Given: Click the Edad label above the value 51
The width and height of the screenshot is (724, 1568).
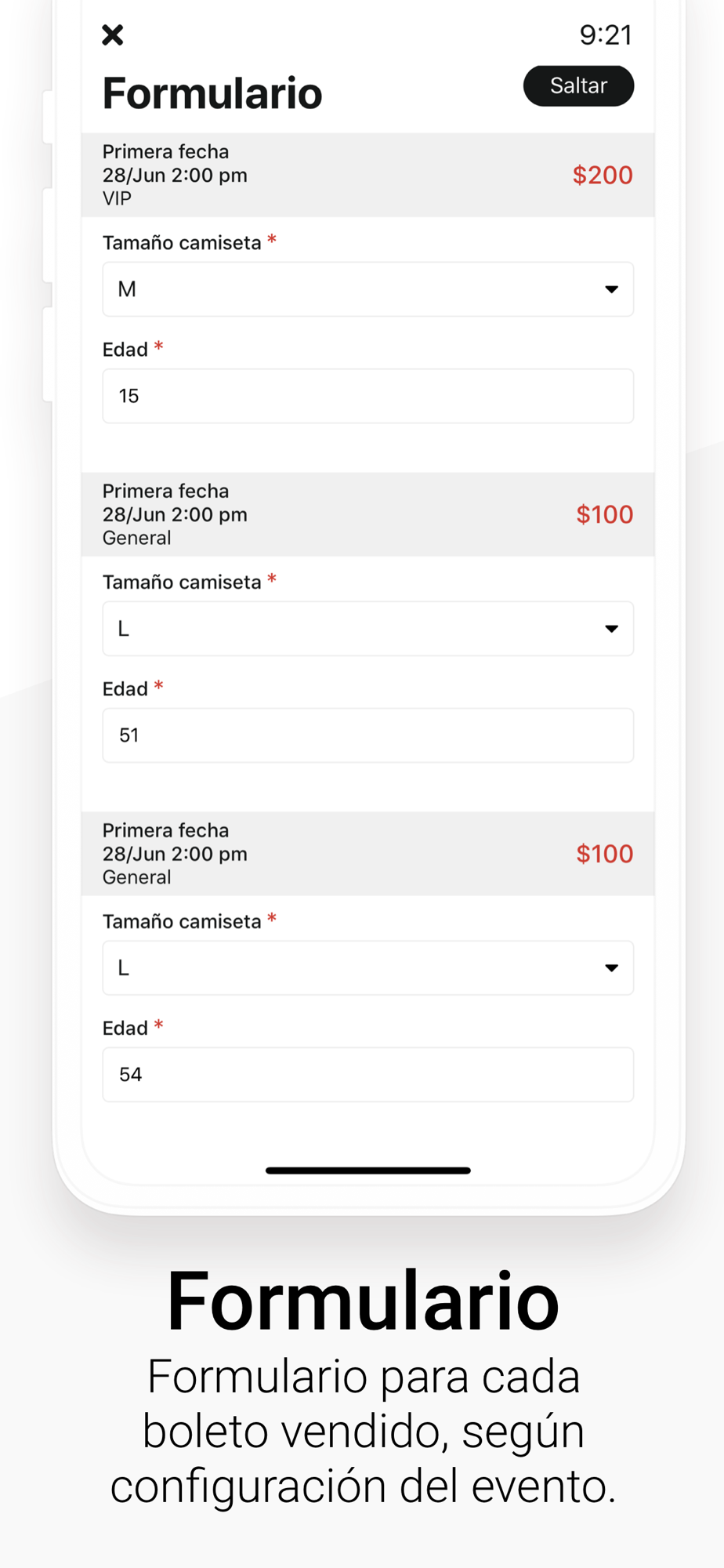Looking at the screenshot, I should point(125,689).
